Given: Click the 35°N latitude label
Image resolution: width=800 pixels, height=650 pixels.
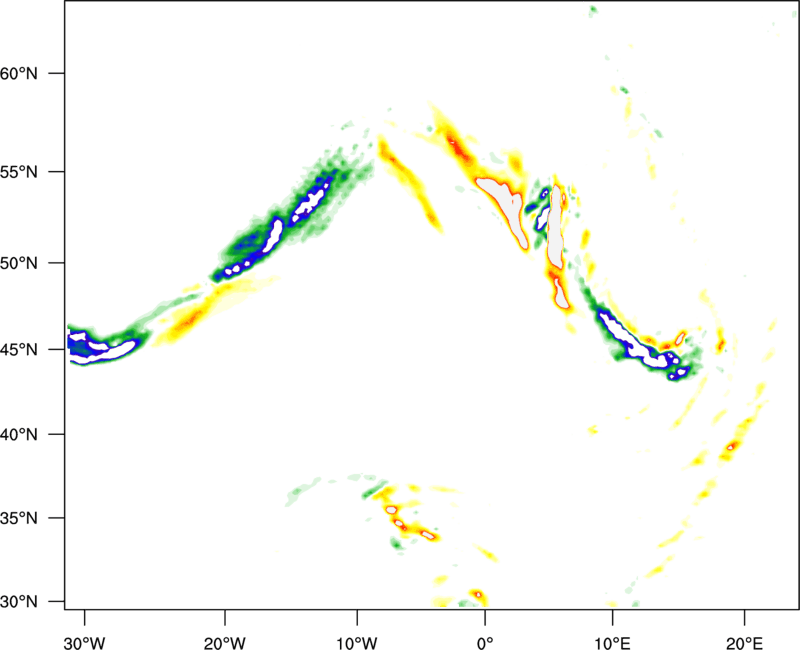Looking at the screenshot, I should tap(18, 518).
